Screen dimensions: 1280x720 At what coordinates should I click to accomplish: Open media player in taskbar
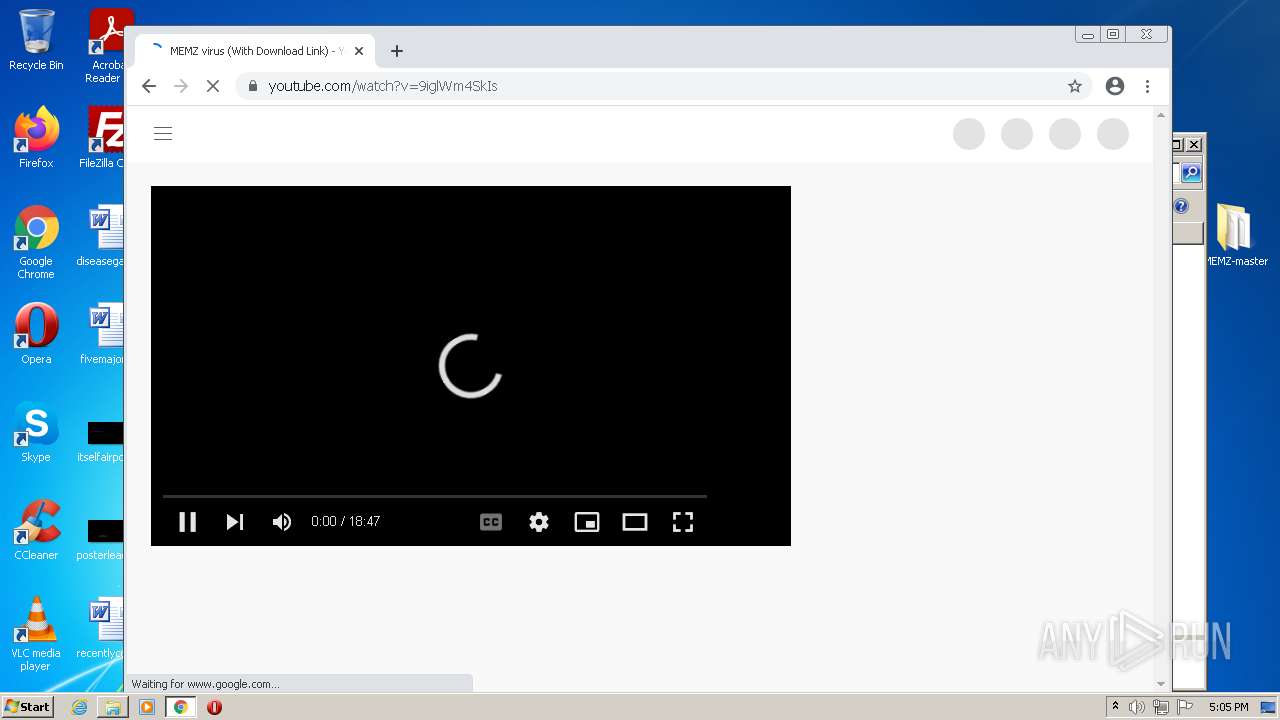pyautogui.click(x=147, y=707)
